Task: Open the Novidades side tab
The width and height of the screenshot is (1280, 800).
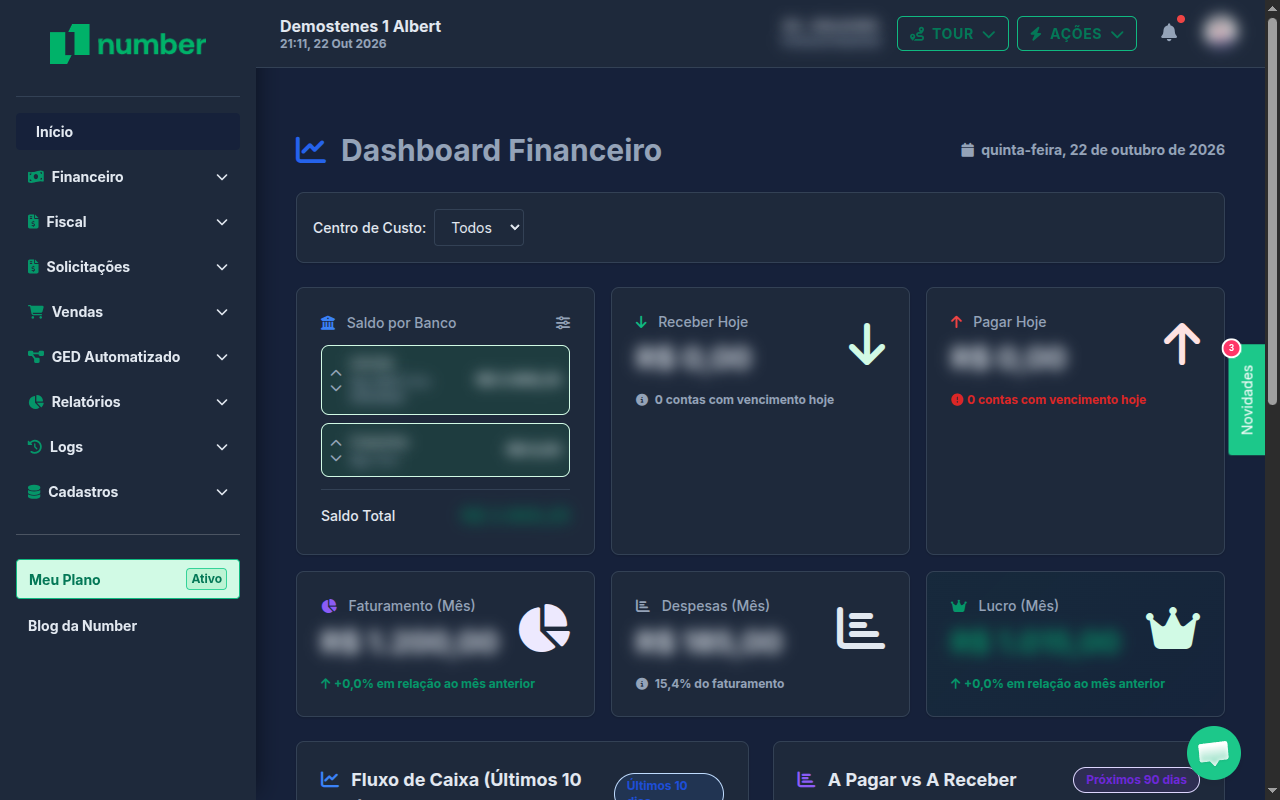Action: coord(1247,400)
